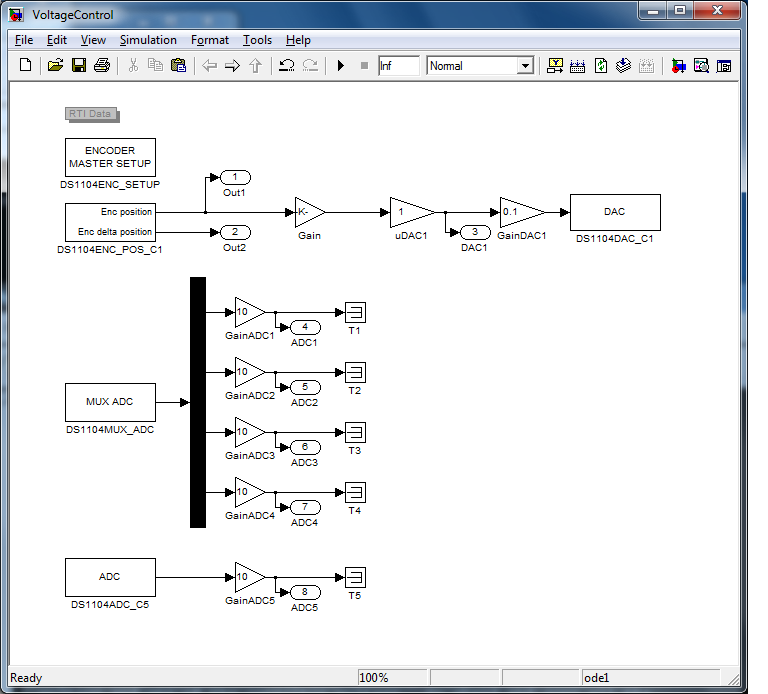768x694 pixels.
Task: Select the uDAC1 gain block
Action: (x=411, y=212)
